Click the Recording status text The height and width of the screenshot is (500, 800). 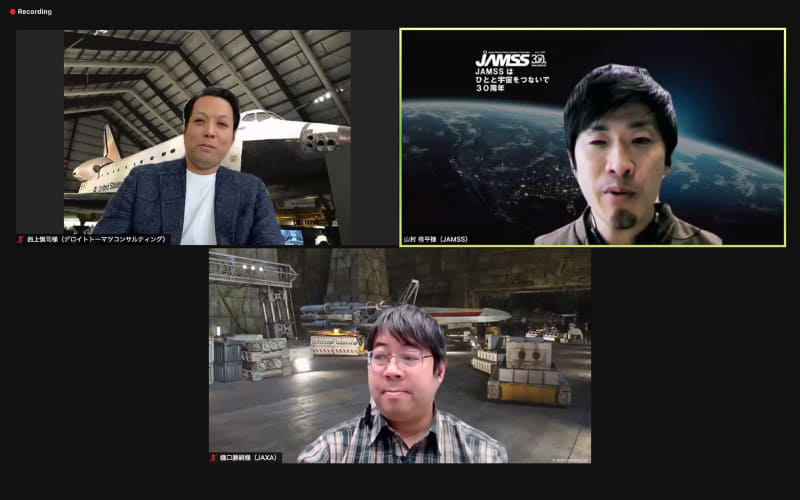(x=35, y=12)
